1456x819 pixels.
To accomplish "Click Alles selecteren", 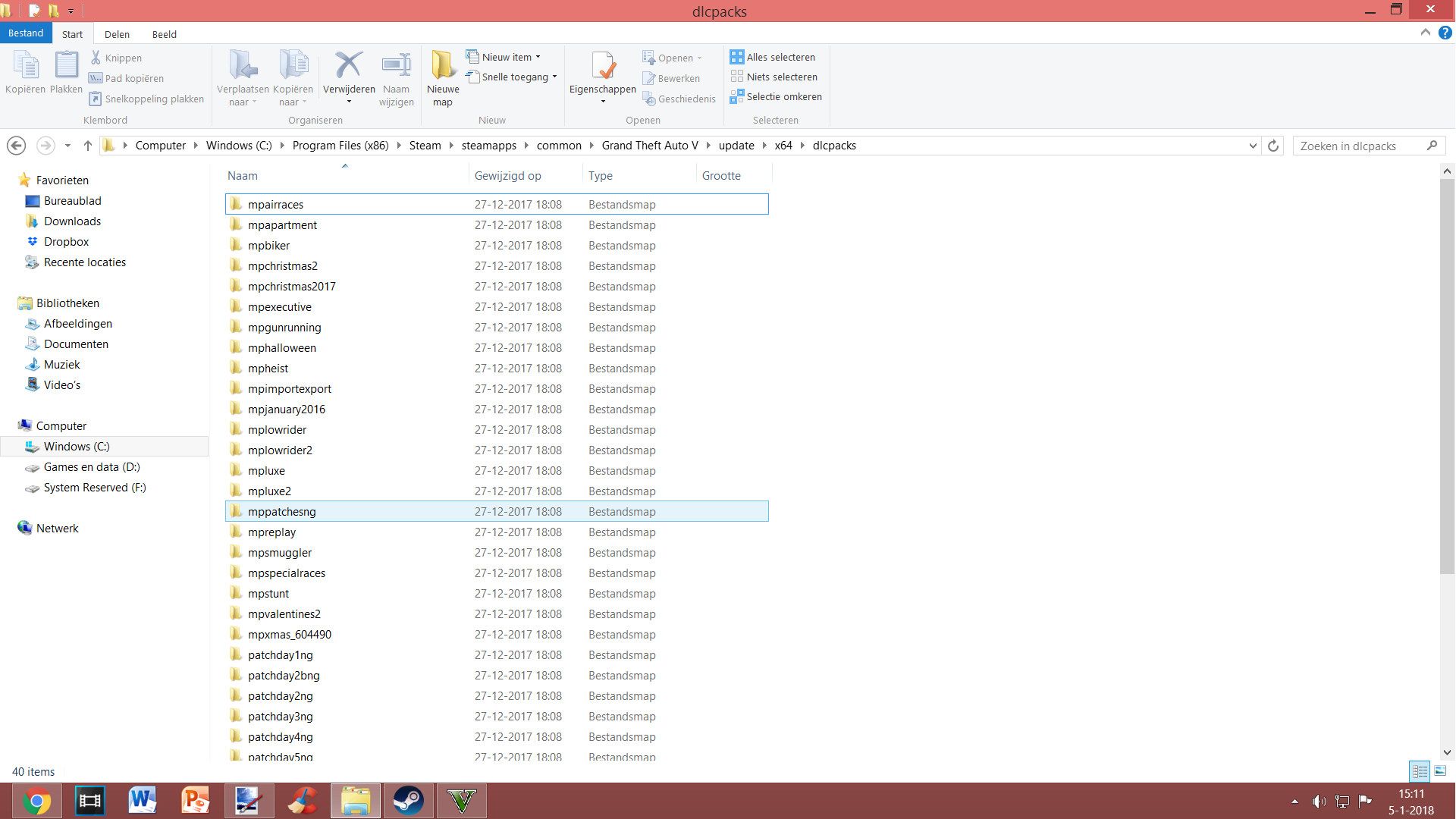I will [x=773, y=57].
